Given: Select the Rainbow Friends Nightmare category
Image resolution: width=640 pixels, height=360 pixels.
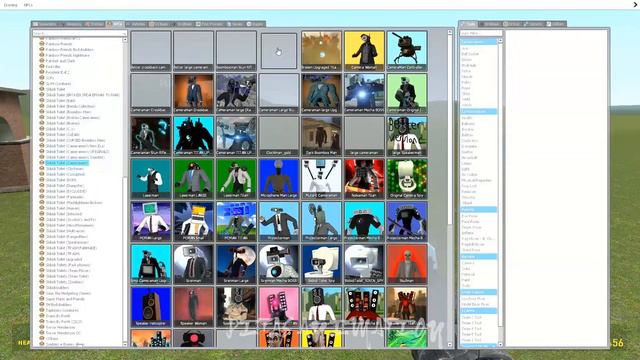Looking at the screenshot, I should (67, 55).
